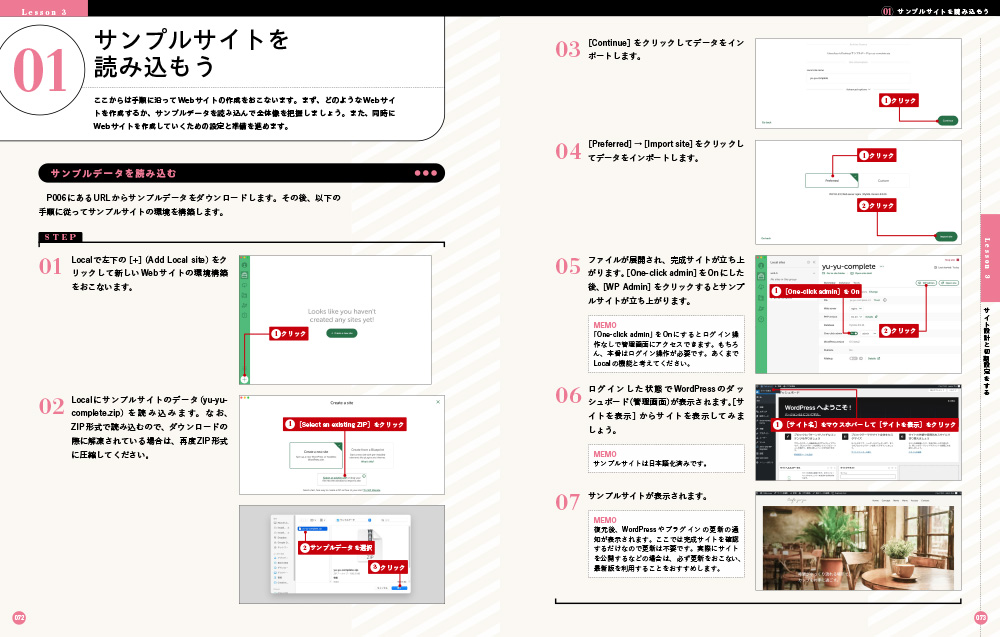Open Blueprints folder icon in step 05 sidebar
The image size is (1000, 637).
tap(761, 298)
